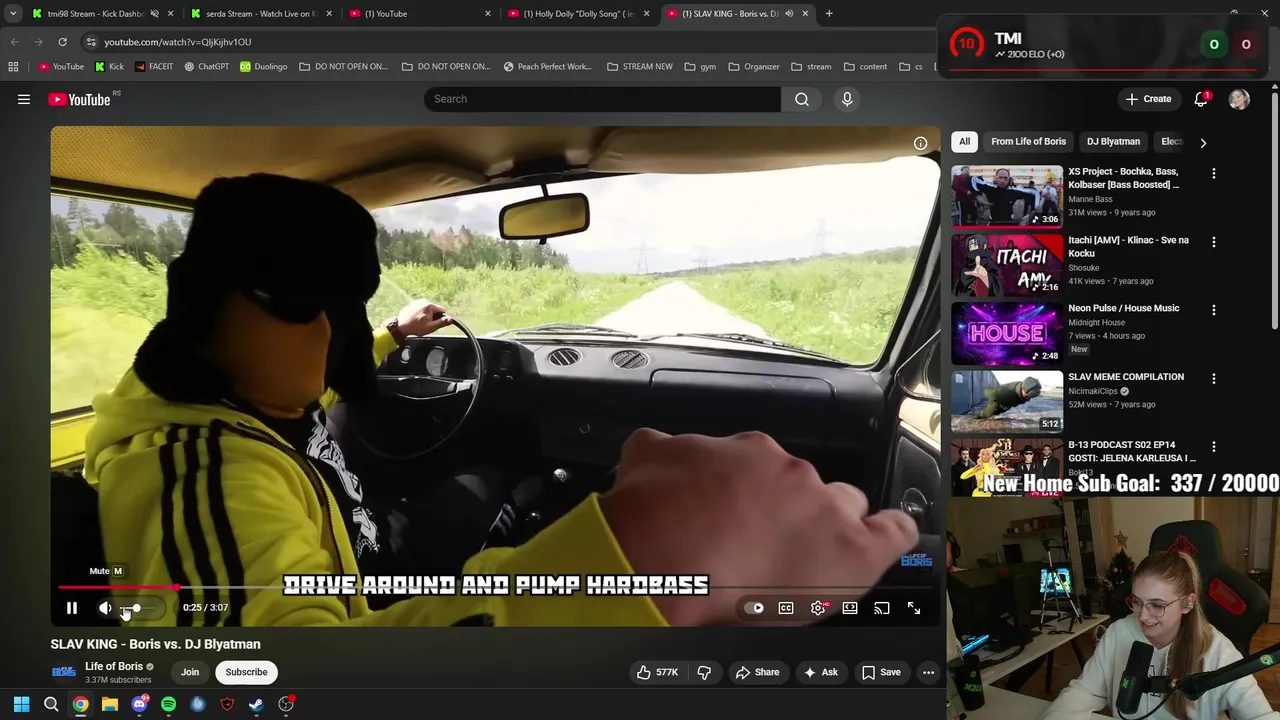Select the DJ Blyatman chip

tap(1113, 142)
